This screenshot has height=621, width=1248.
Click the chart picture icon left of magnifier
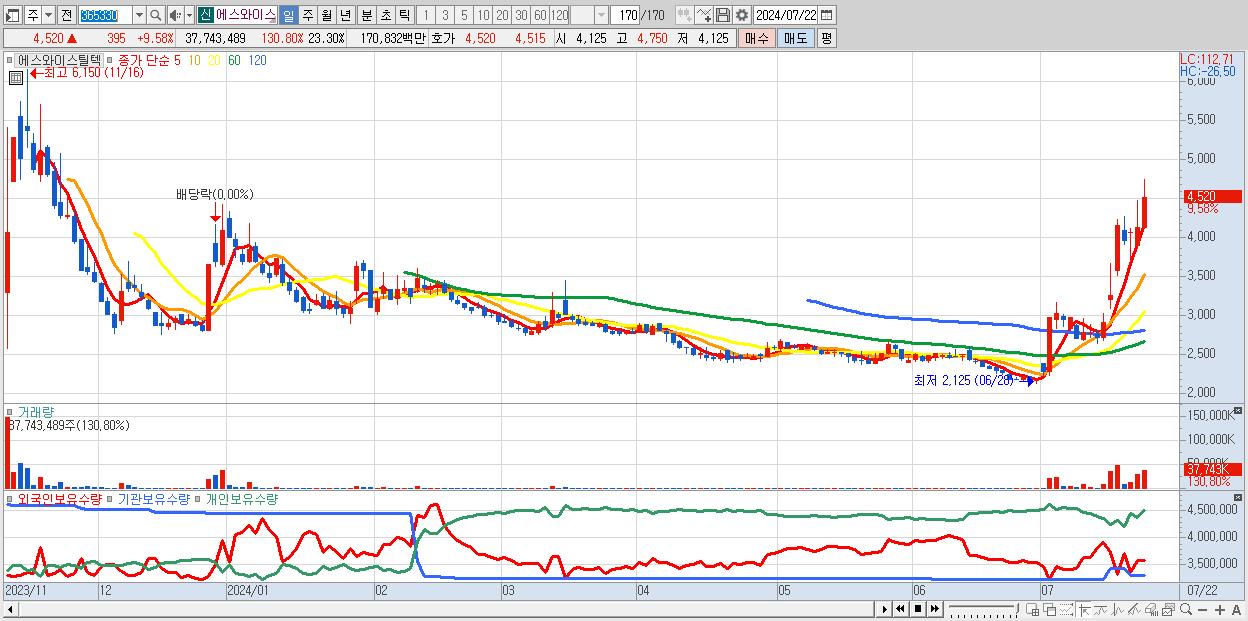(1168, 608)
